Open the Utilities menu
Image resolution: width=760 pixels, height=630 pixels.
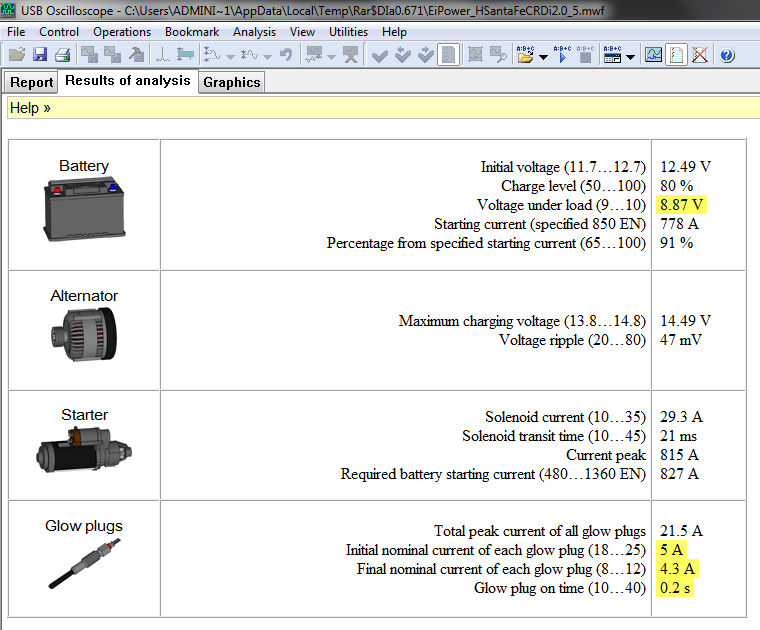click(x=348, y=32)
